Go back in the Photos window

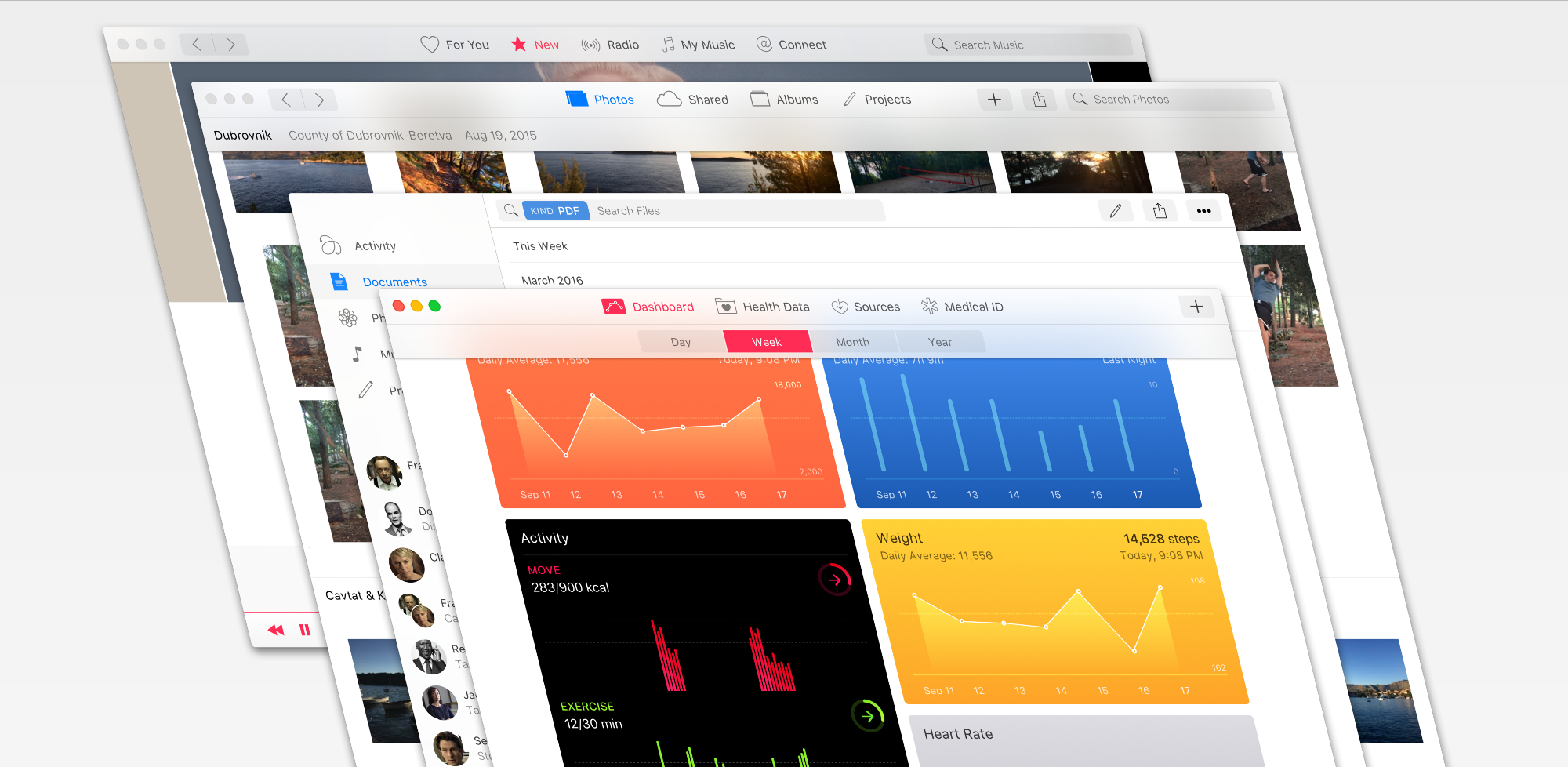pos(286,100)
